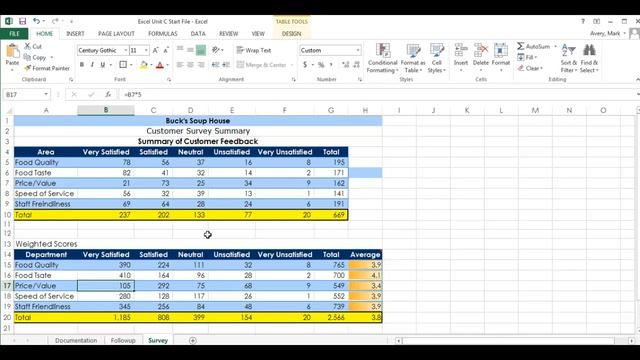640x360 pixels.
Task: Open the Documentation sheet tab
Action: pos(76,340)
